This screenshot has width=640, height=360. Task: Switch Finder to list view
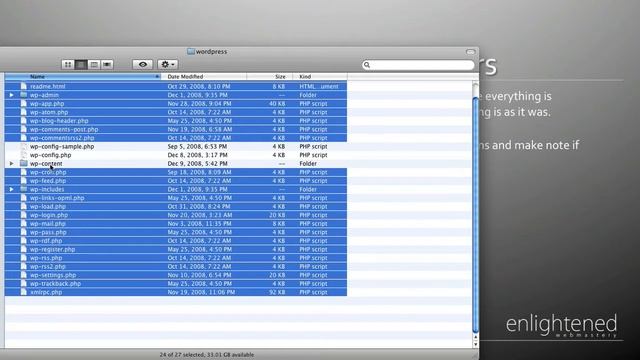tap(81, 64)
